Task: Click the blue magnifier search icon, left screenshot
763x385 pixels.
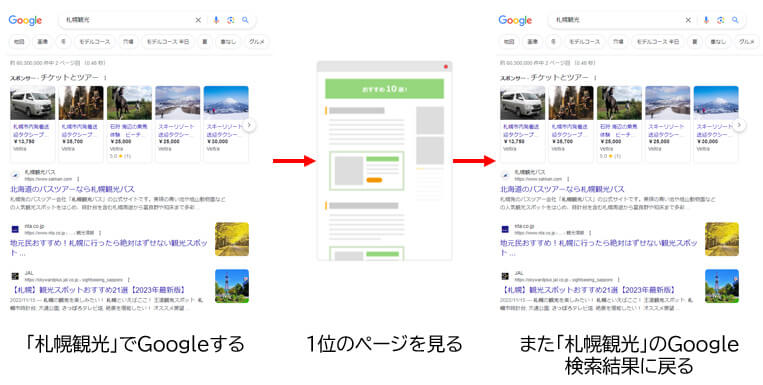Action: 245,20
